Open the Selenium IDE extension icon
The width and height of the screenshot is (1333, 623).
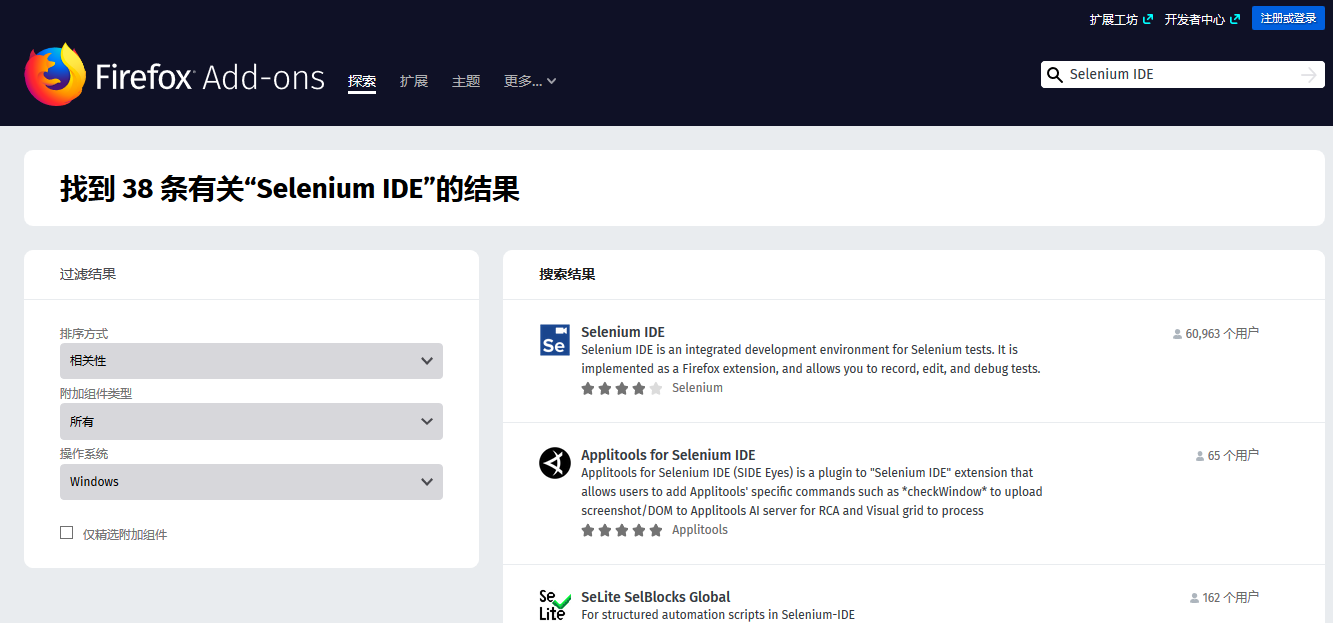[554, 340]
